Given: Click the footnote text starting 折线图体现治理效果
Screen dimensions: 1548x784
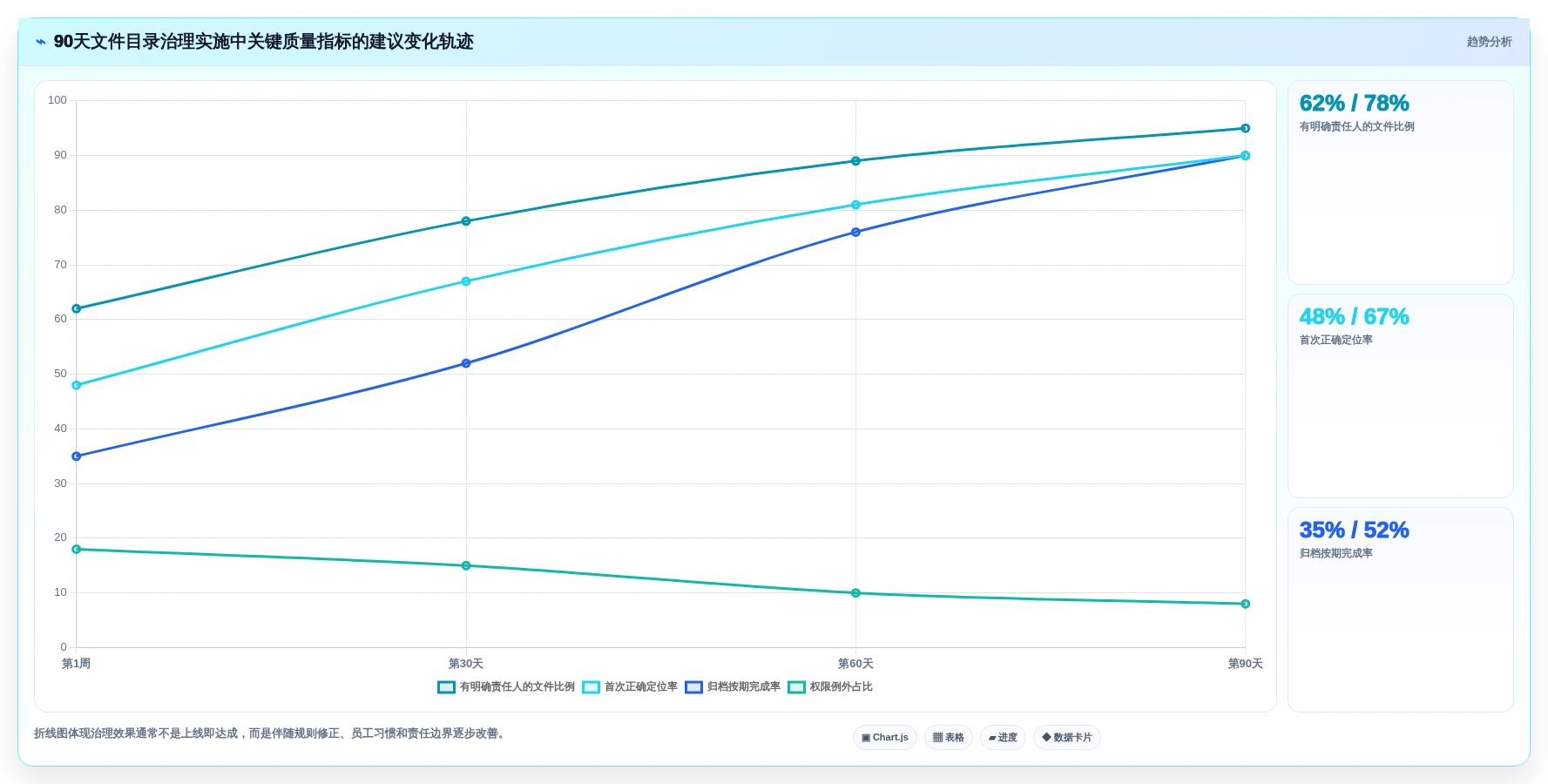Looking at the screenshot, I should [x=272, y=733].
